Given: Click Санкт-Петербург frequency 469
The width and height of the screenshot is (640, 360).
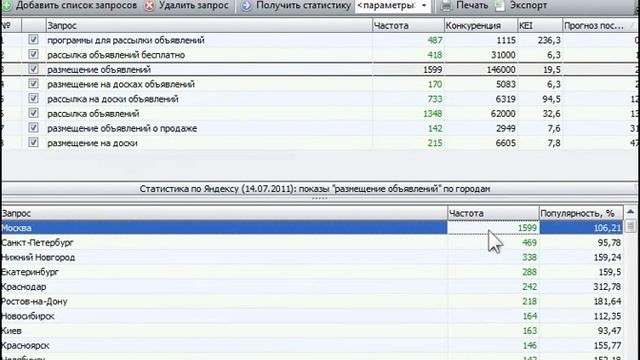Looking at the screenshot, I should point(529,242).
